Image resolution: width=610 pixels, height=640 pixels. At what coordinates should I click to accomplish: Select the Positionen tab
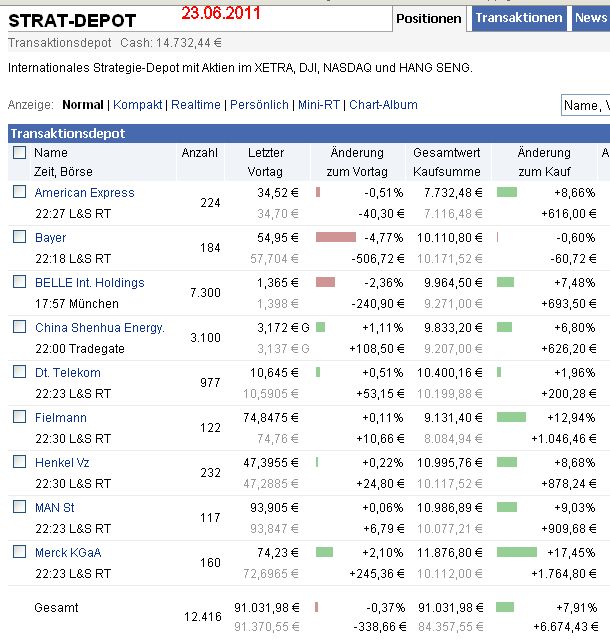[429, 19]
